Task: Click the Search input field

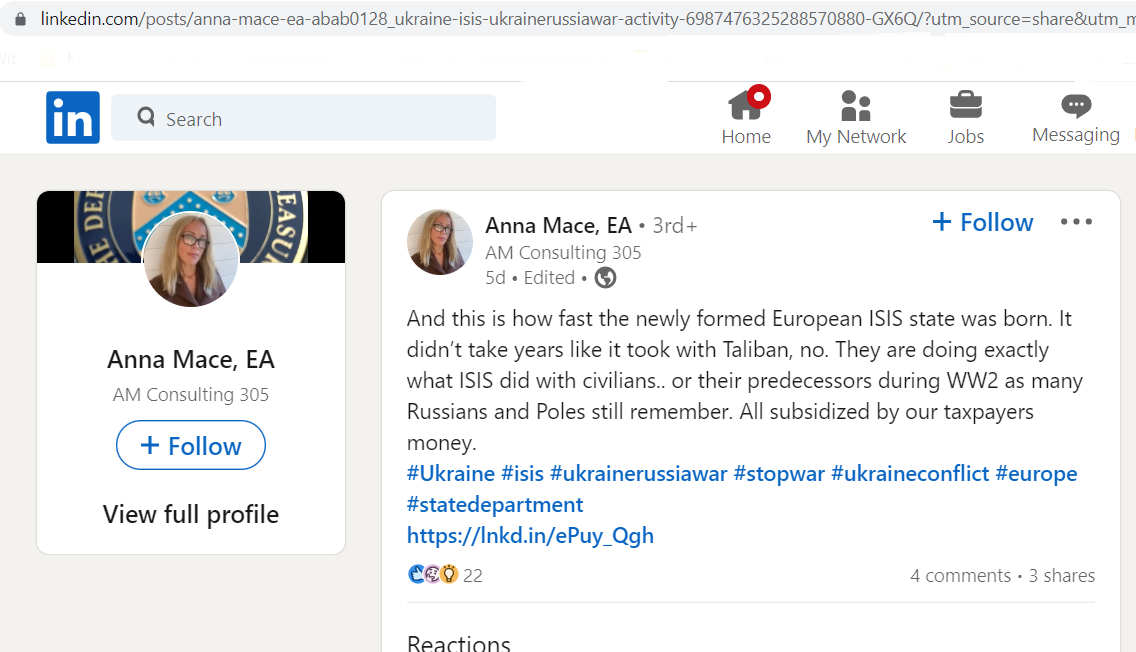Action: point(304,117)
